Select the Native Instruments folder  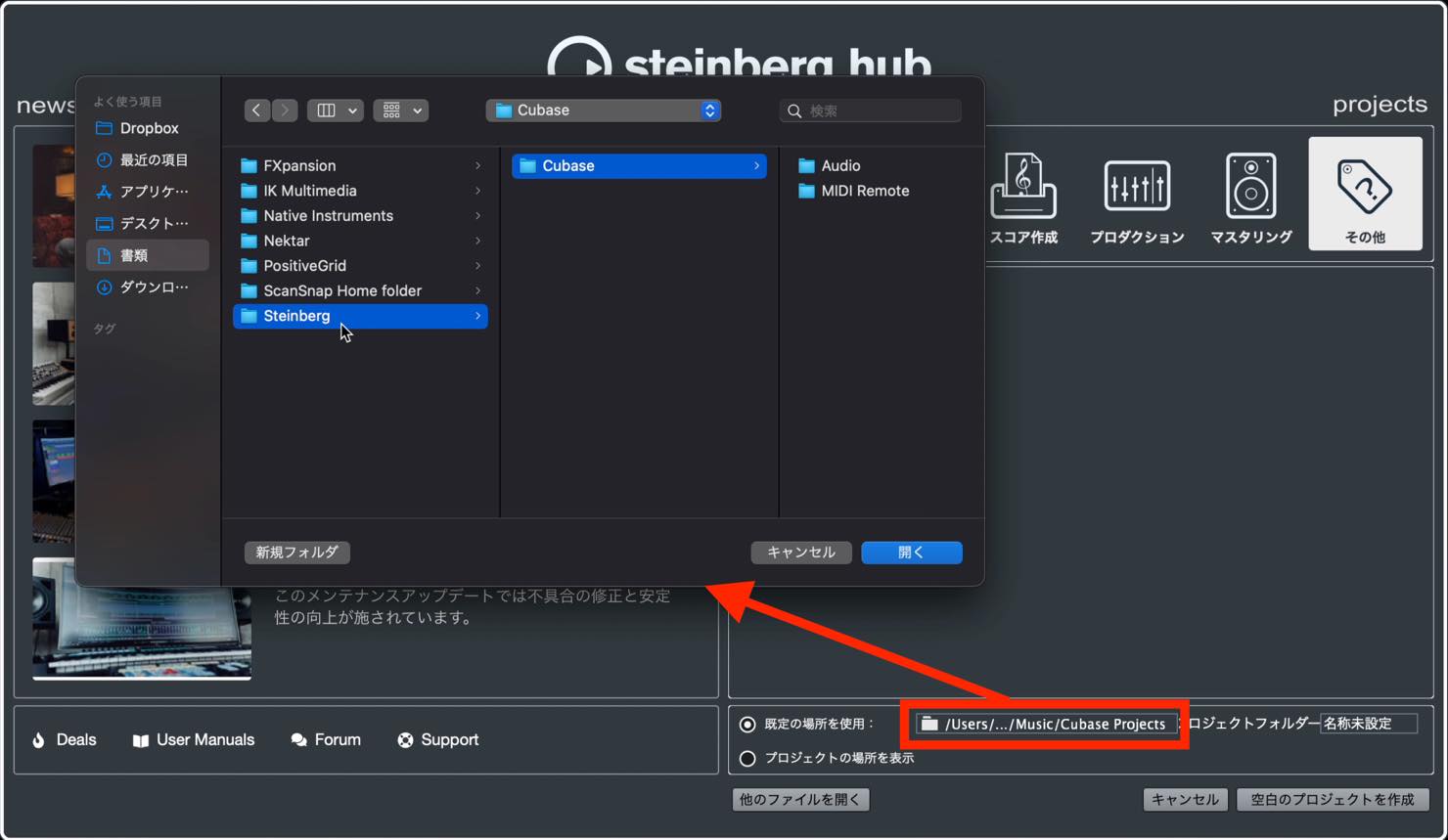[360, 215]
